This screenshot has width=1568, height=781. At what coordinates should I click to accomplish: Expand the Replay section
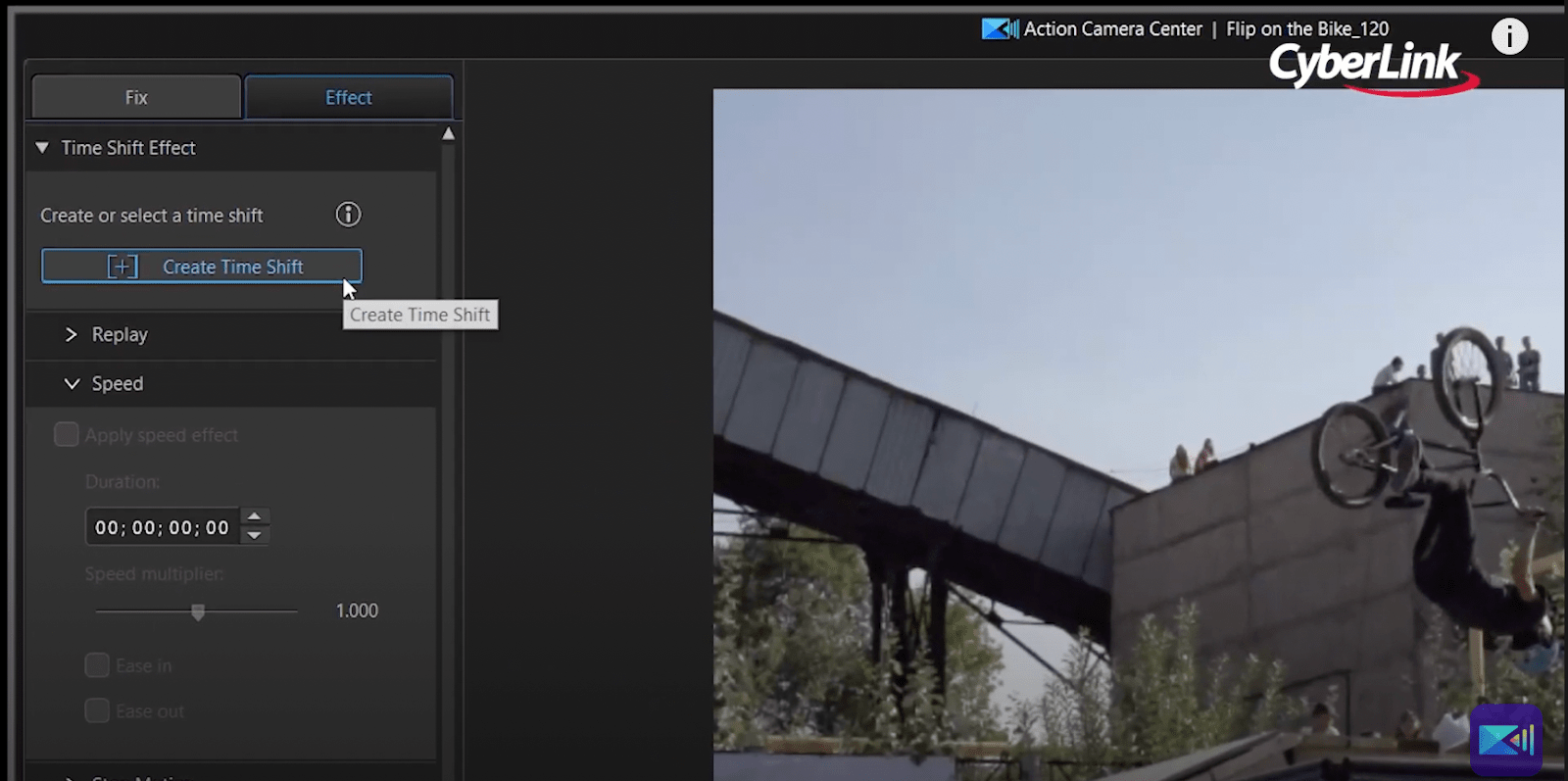point(71,335)
